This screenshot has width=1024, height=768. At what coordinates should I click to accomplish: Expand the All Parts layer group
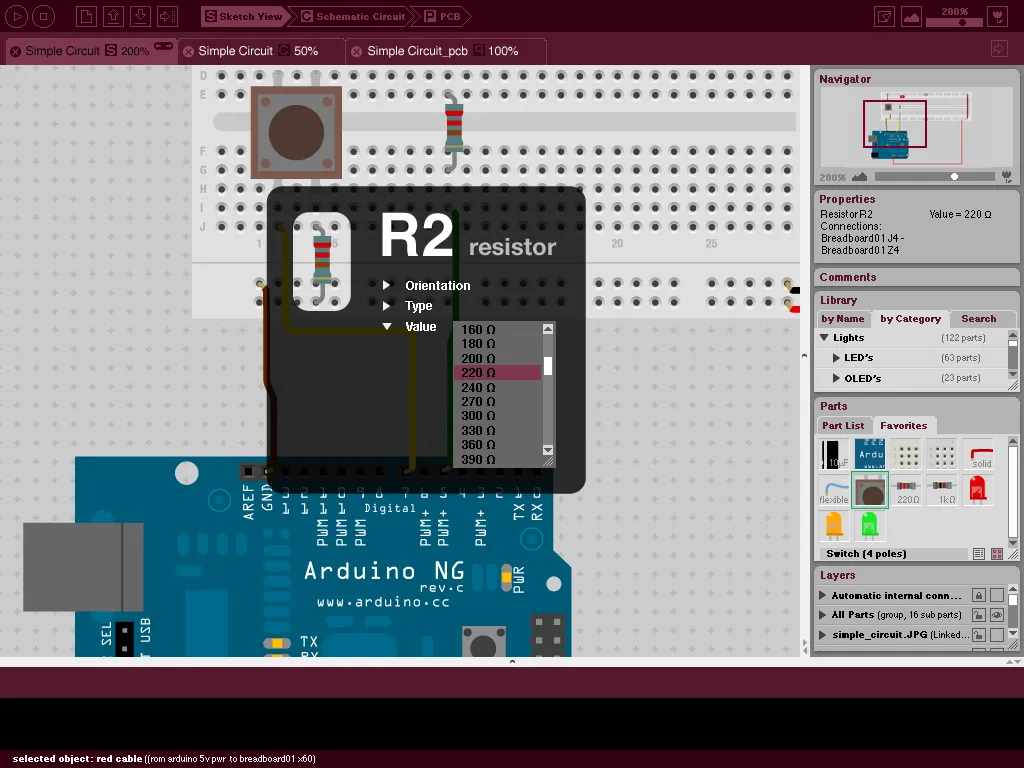[823, 615]
